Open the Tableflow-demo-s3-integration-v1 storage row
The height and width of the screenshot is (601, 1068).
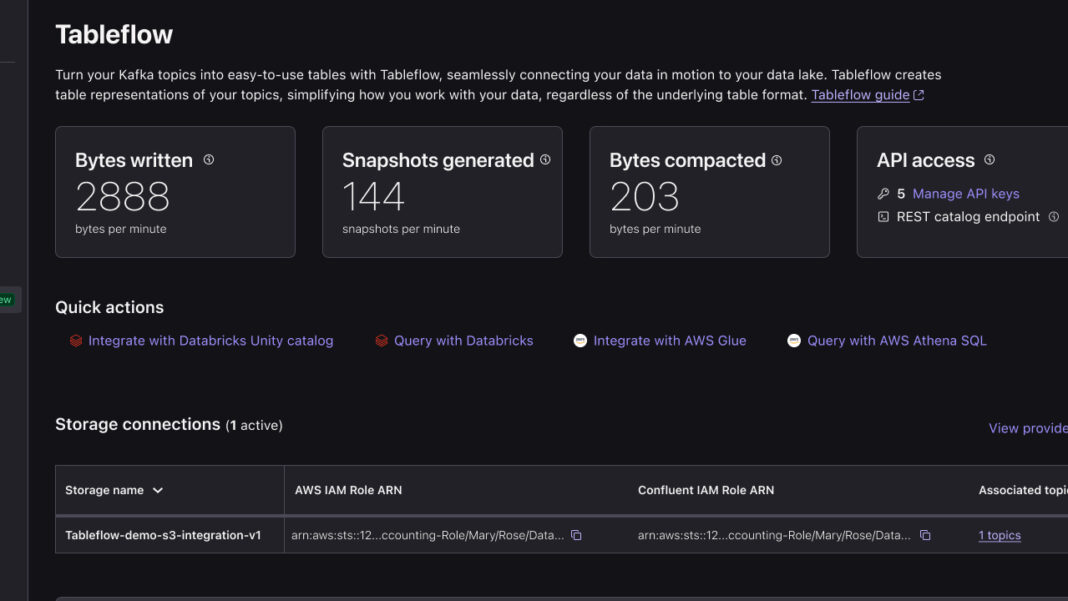tap(163, 536)
